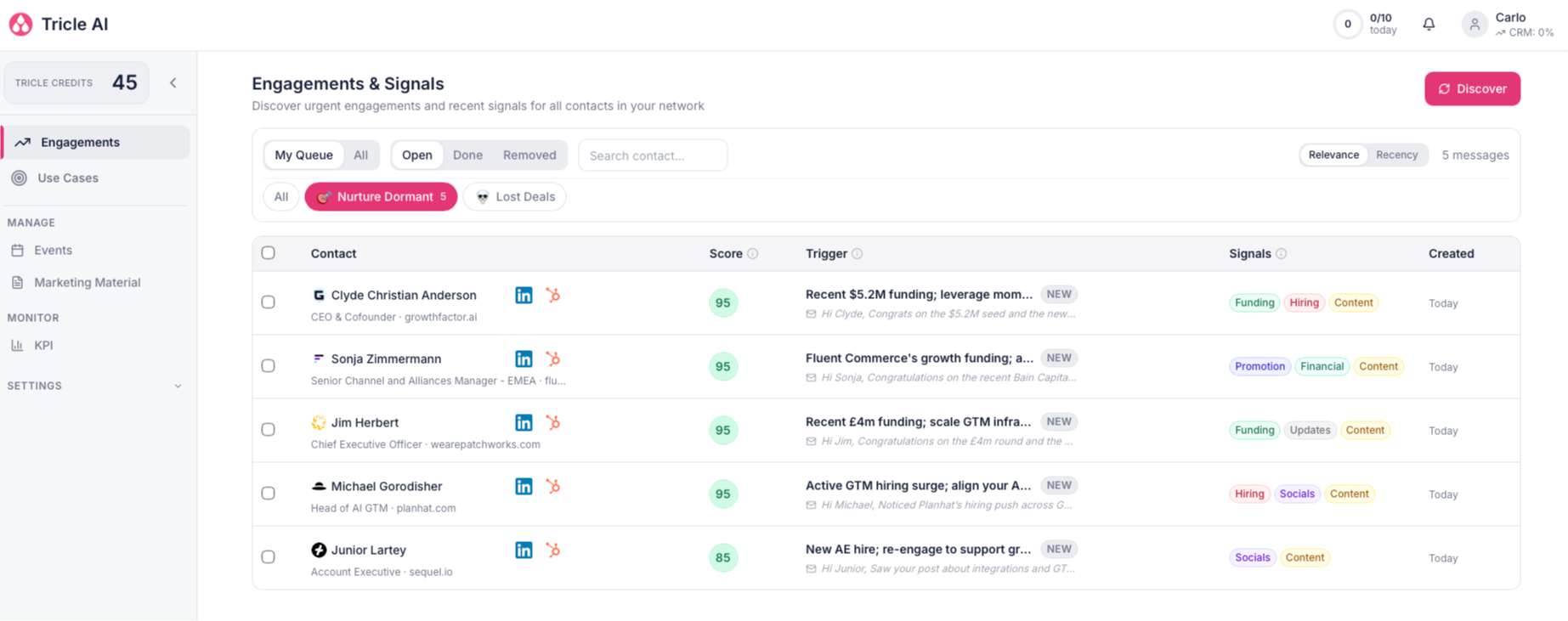This screenshot has height=621, width=1568.
Task: Click the Discover button
Action: [x=1472, y=89]
